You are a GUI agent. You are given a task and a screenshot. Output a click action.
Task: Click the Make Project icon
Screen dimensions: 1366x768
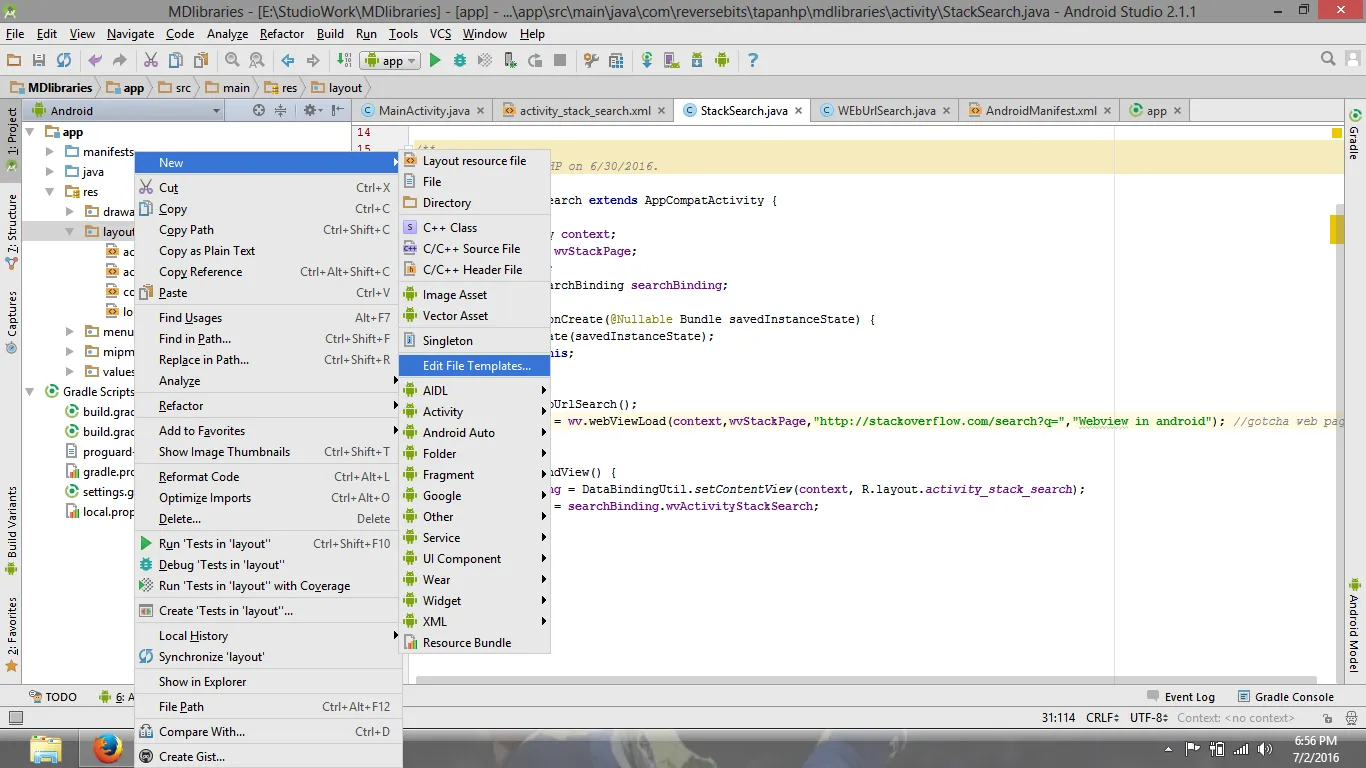coord(343,61)
